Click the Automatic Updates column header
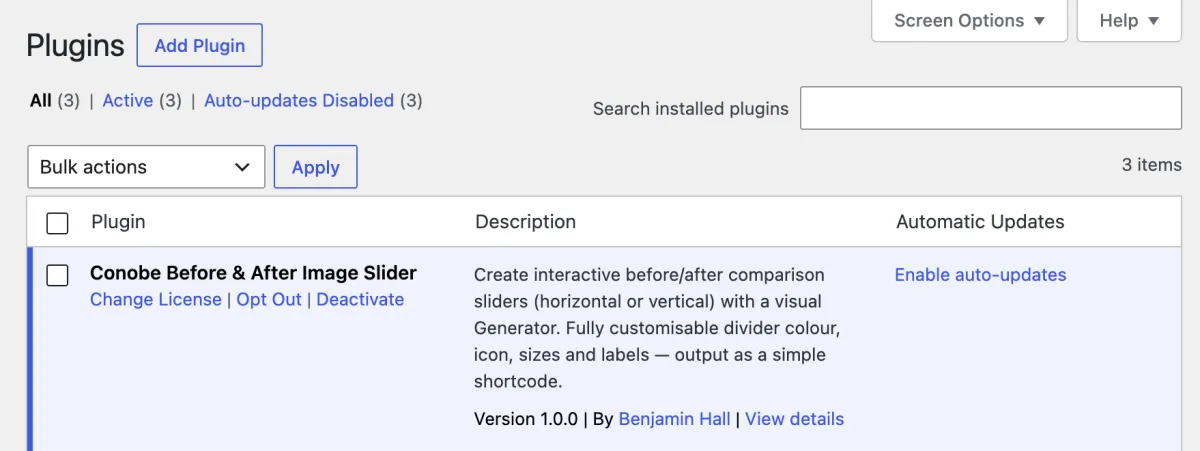Viewport: 1200px width, 451px height. 980,222
